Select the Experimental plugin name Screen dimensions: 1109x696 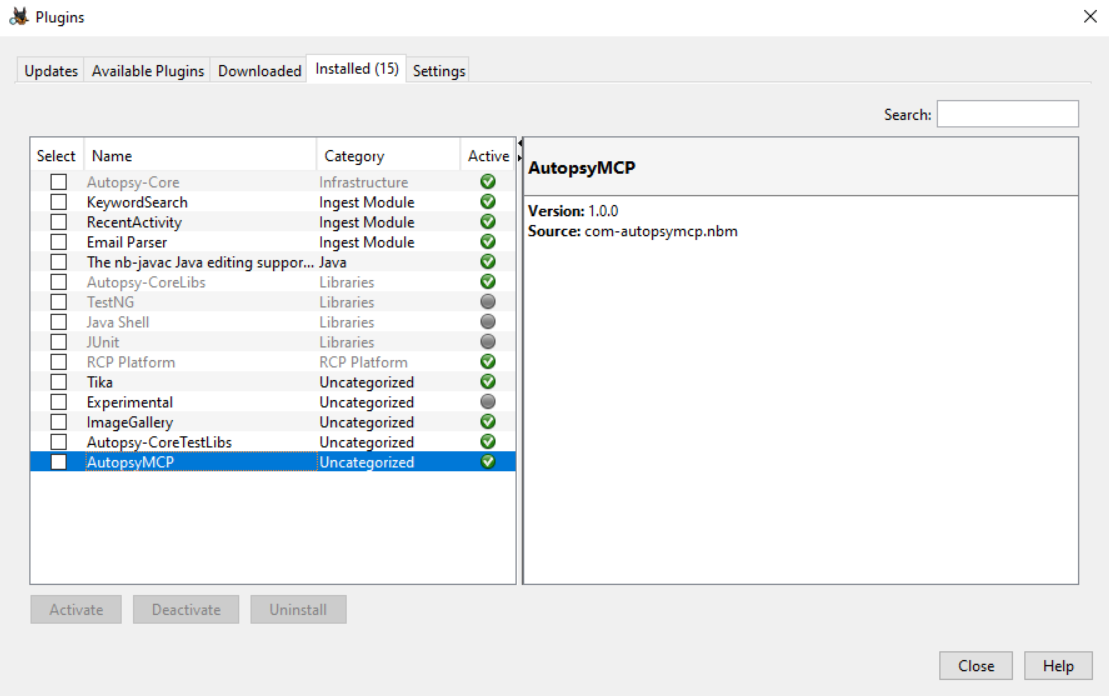pos(129,402)
